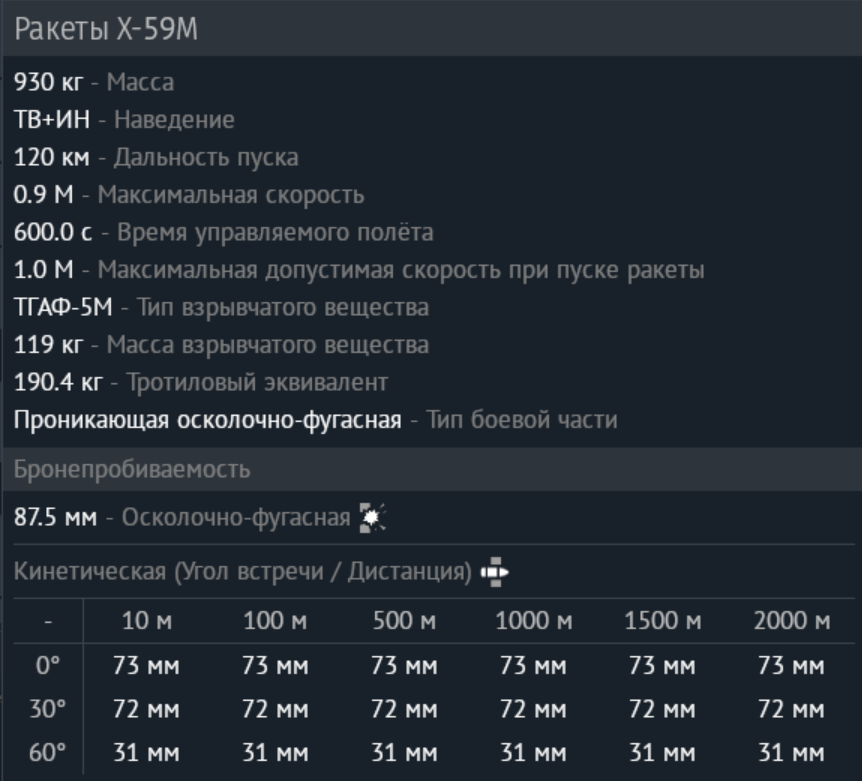This screenshot has height=781, width=862.
Task: Select the title Ракеты Х-59М
Action: (106, 29)
